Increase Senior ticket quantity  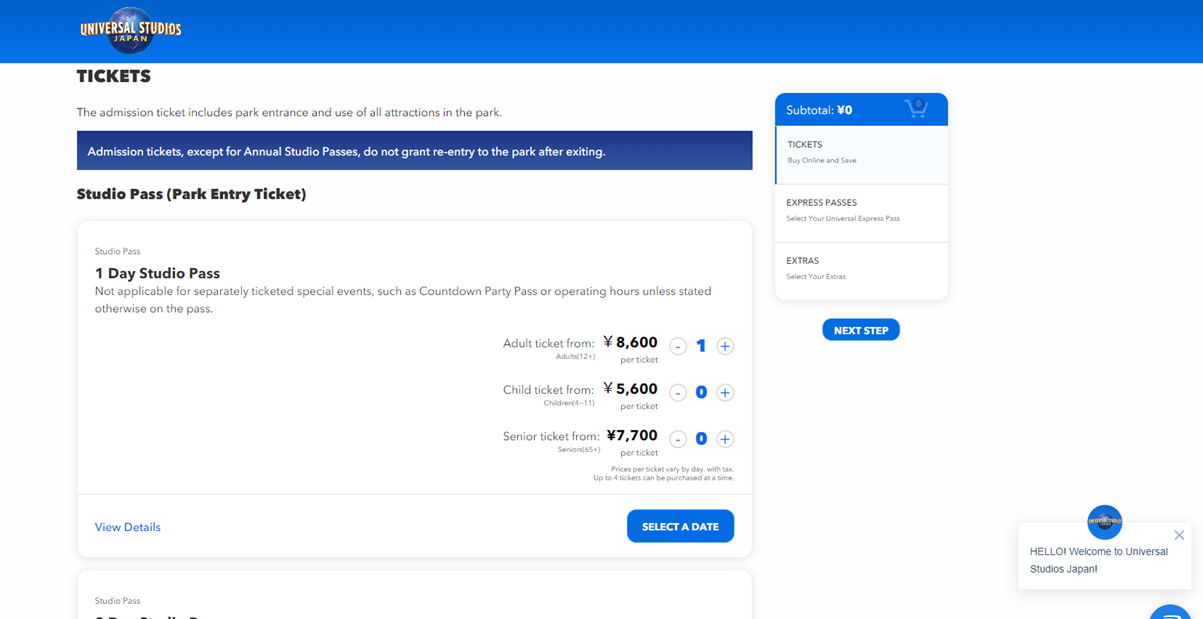coord(725,439)
